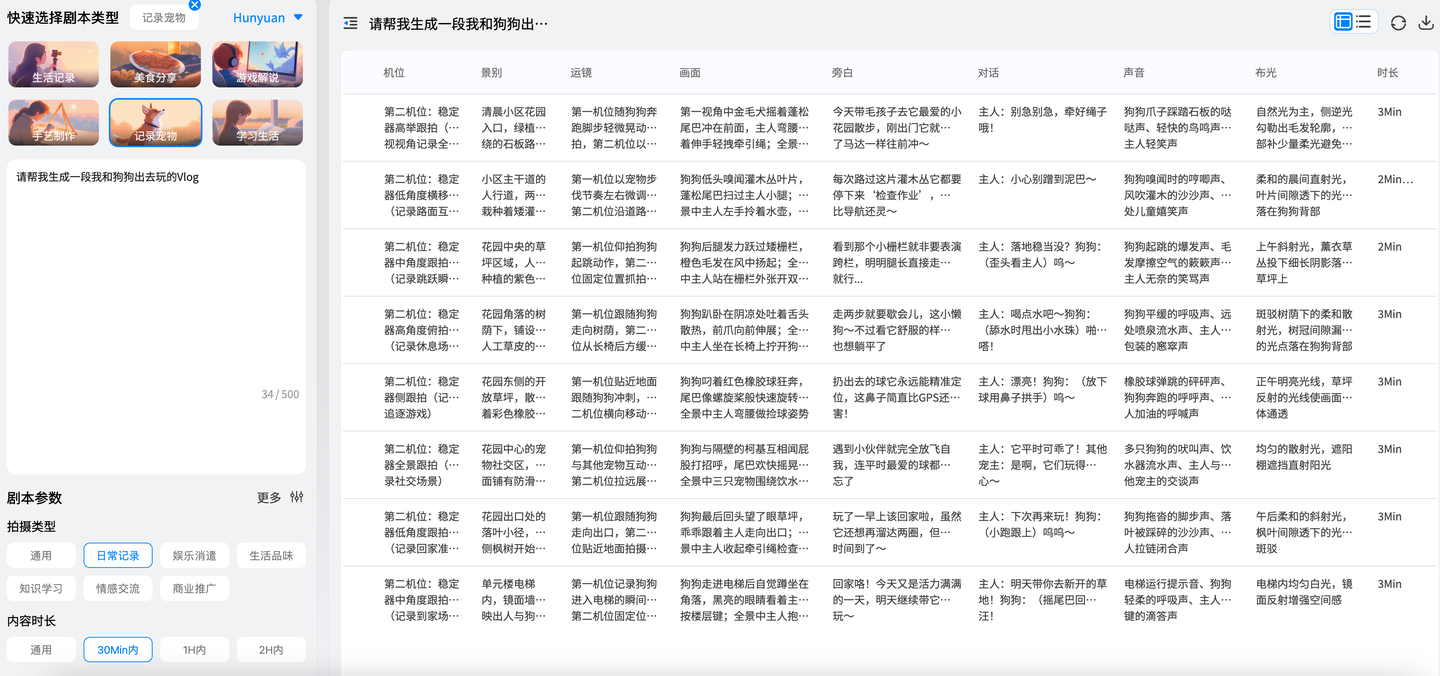Image resolution: width=1440 pixels, height=676 pixels.
Task: Select the 美食分享 script type thumbnail
Action: coord(156,64)
